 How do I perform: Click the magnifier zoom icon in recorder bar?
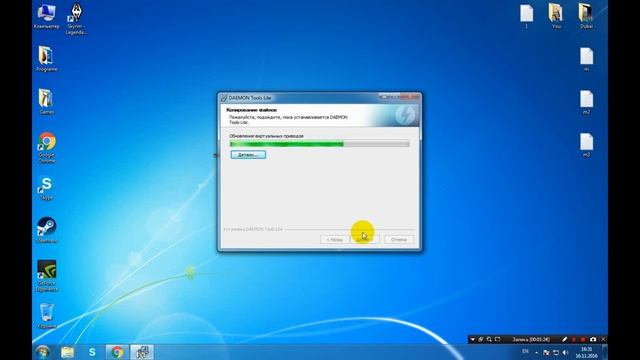[489, 339]
